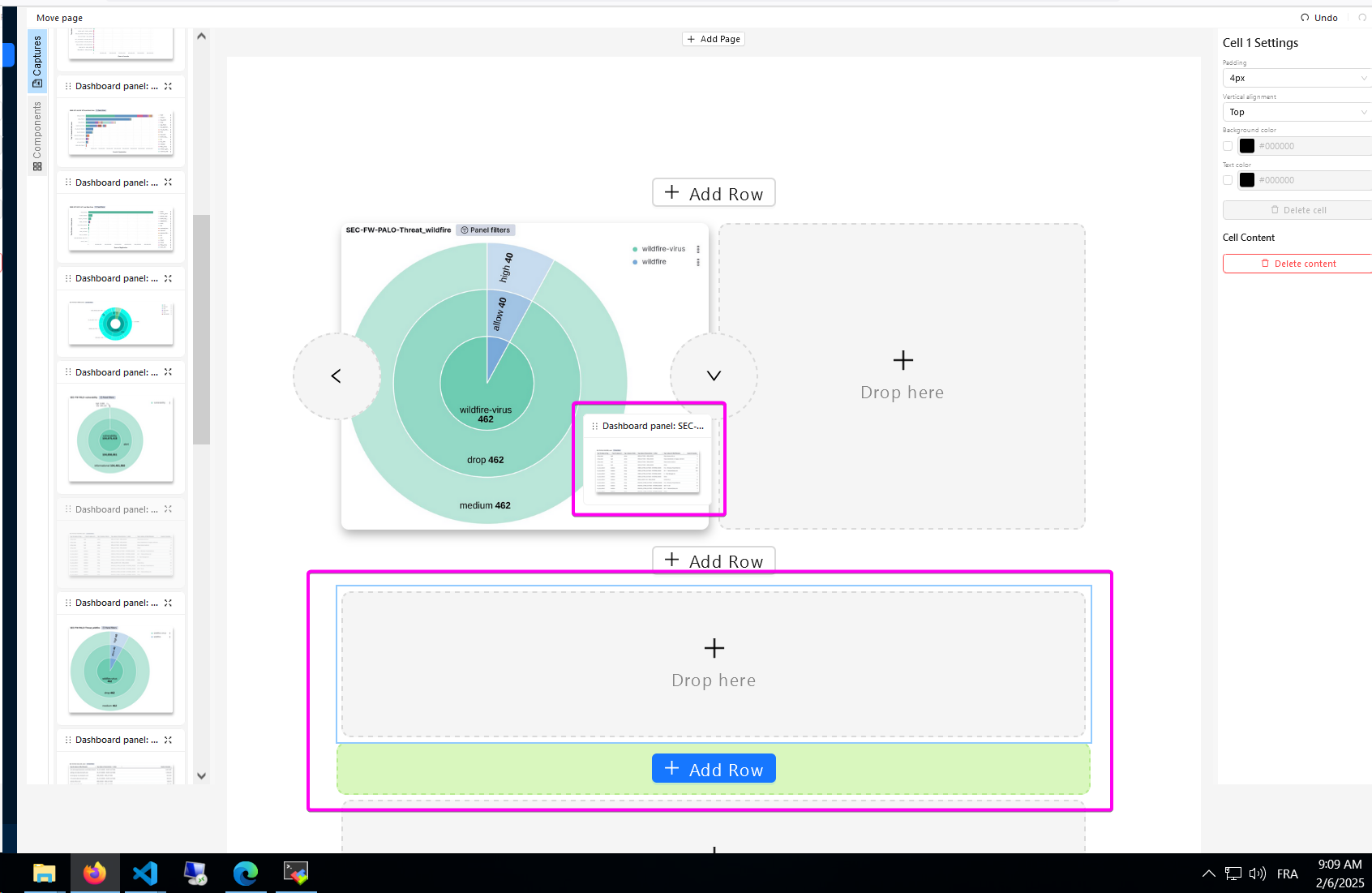Click the Add Page button
Viewport: 1372px width, 893px height.
(714, 39)
